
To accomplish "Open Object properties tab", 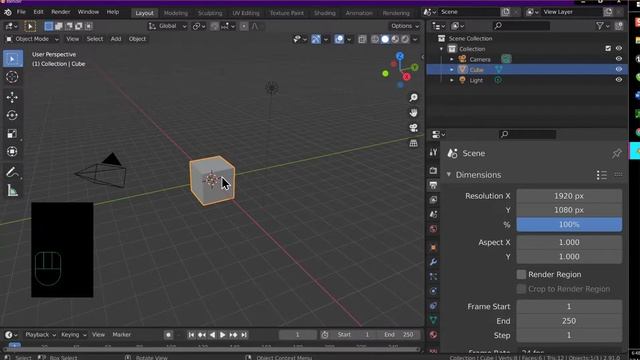I will tap(433, 247).
